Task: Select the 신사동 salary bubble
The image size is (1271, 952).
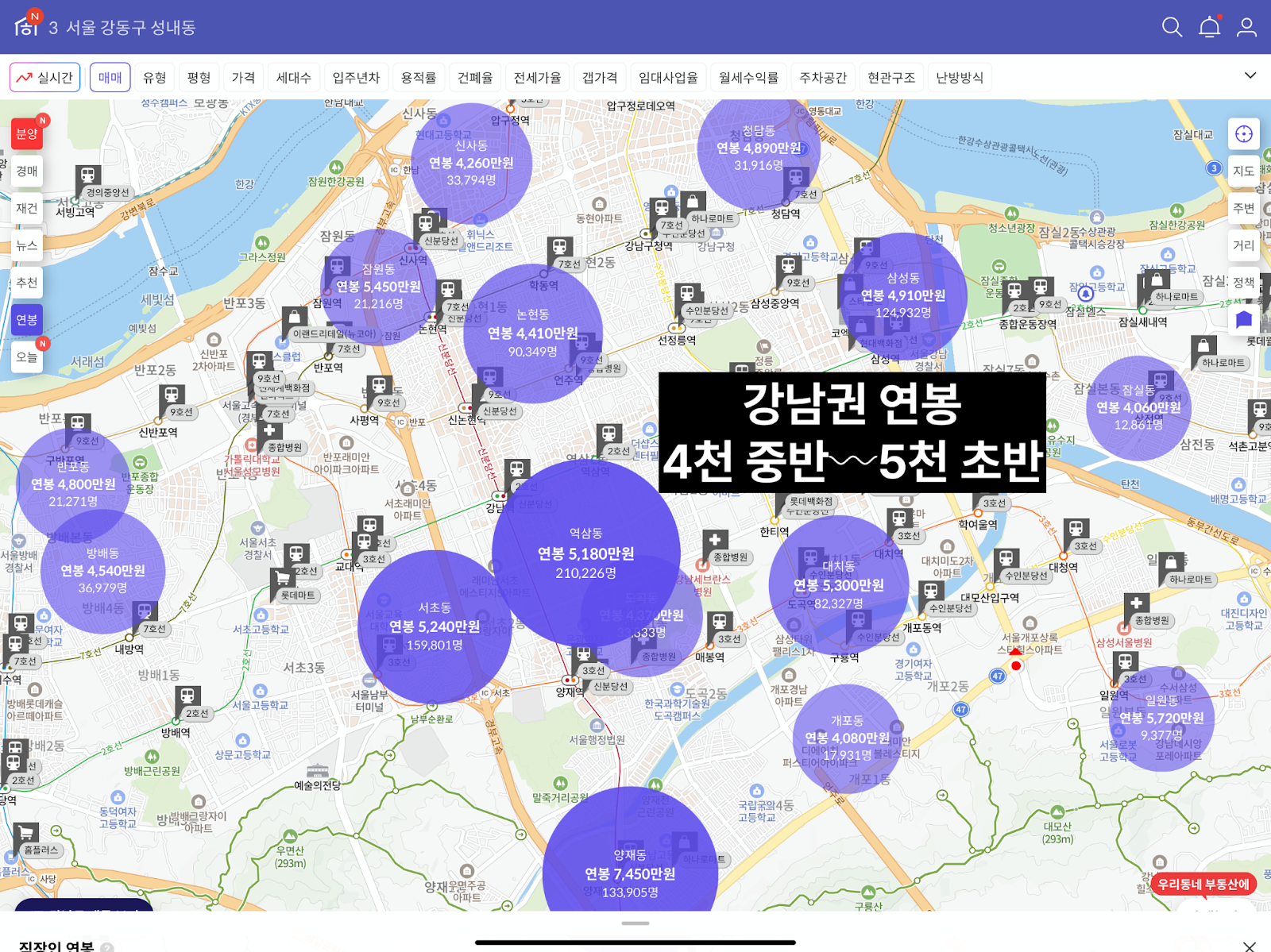Action: pyautogui.click(x=471, y=163)
